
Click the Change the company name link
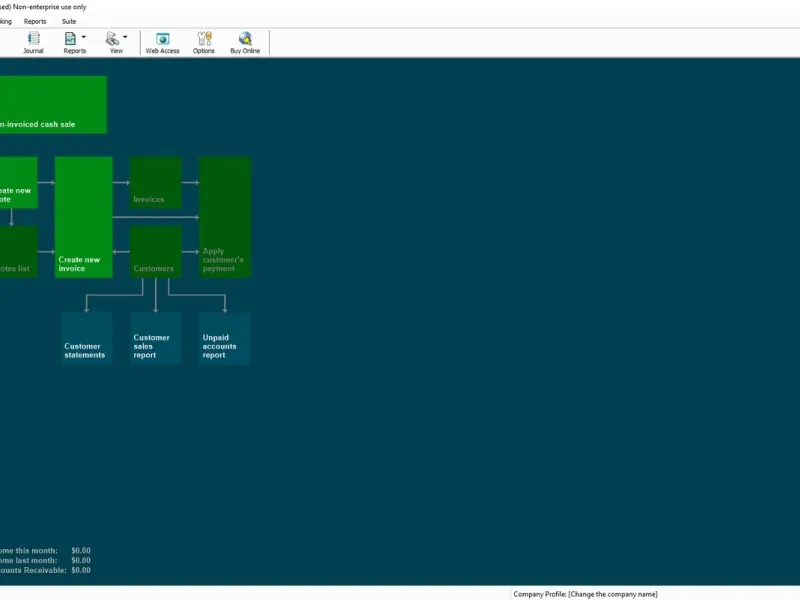[x=613, y=594]
